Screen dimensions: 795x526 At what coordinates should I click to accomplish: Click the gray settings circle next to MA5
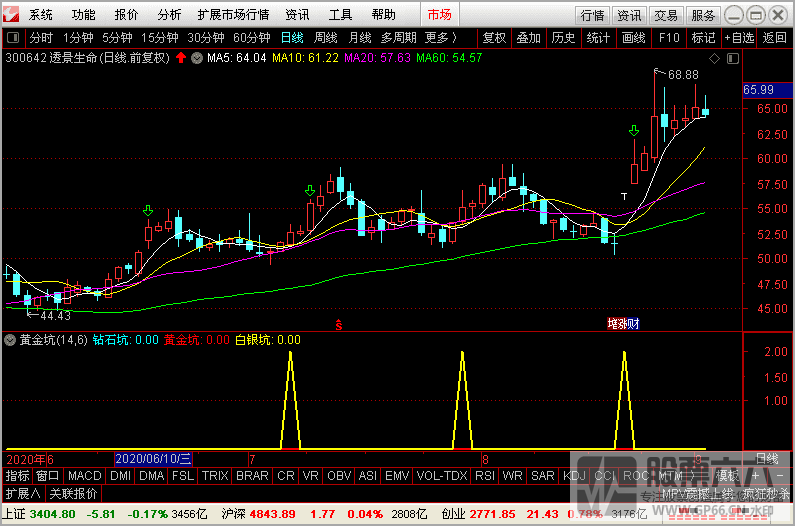pyautogui.click(x=196, y=58)
